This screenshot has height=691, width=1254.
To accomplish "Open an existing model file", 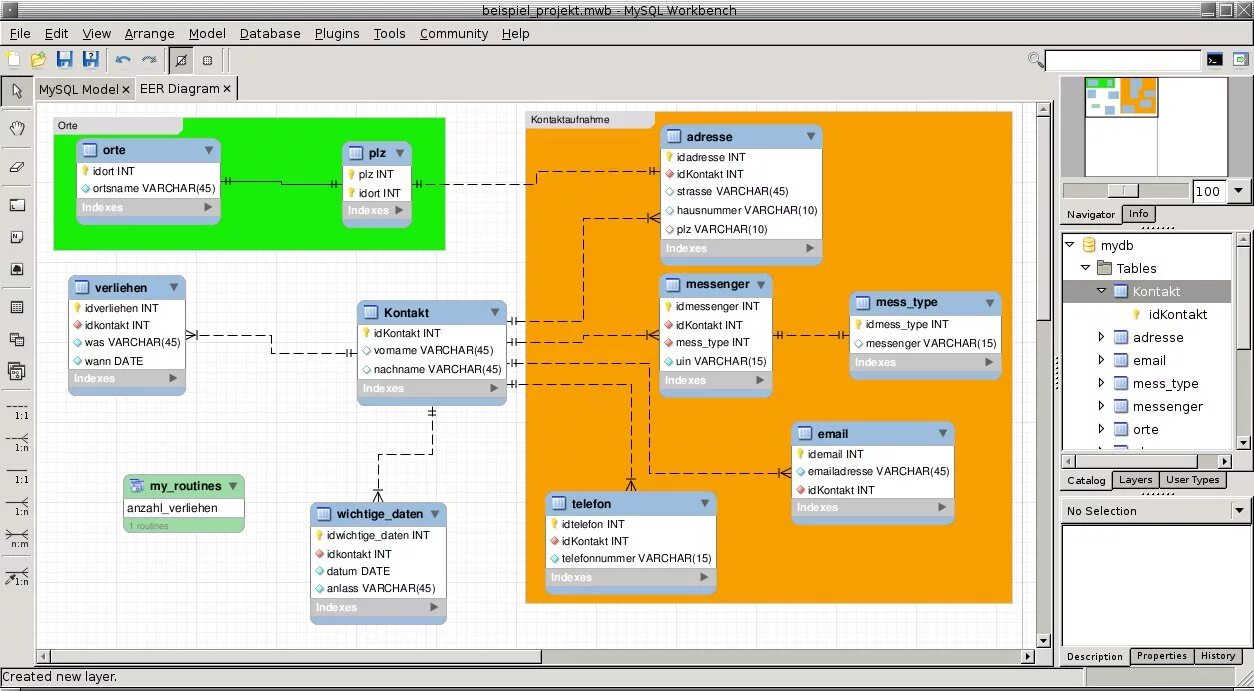I will pos(38,59).
